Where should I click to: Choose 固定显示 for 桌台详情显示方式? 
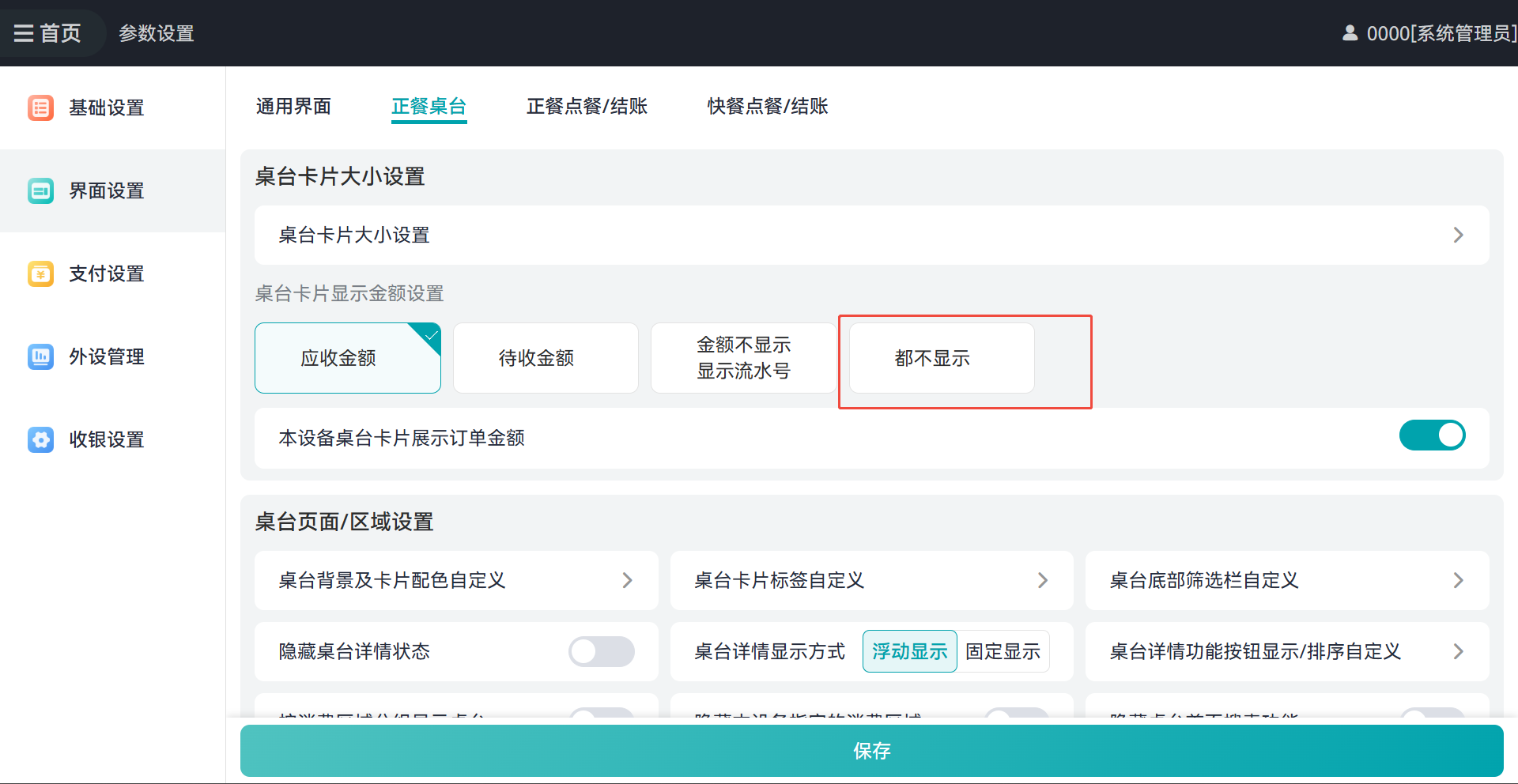tap(1003, 651)
